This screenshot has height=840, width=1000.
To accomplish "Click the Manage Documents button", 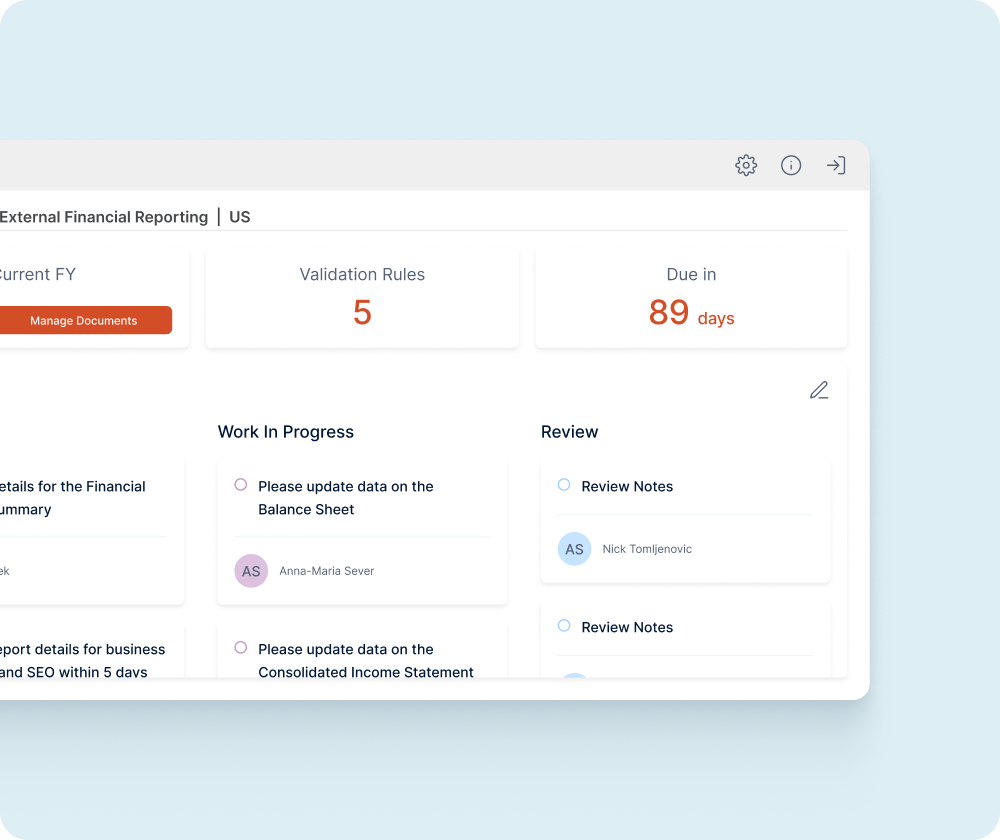I will click(x=82, y=320).
